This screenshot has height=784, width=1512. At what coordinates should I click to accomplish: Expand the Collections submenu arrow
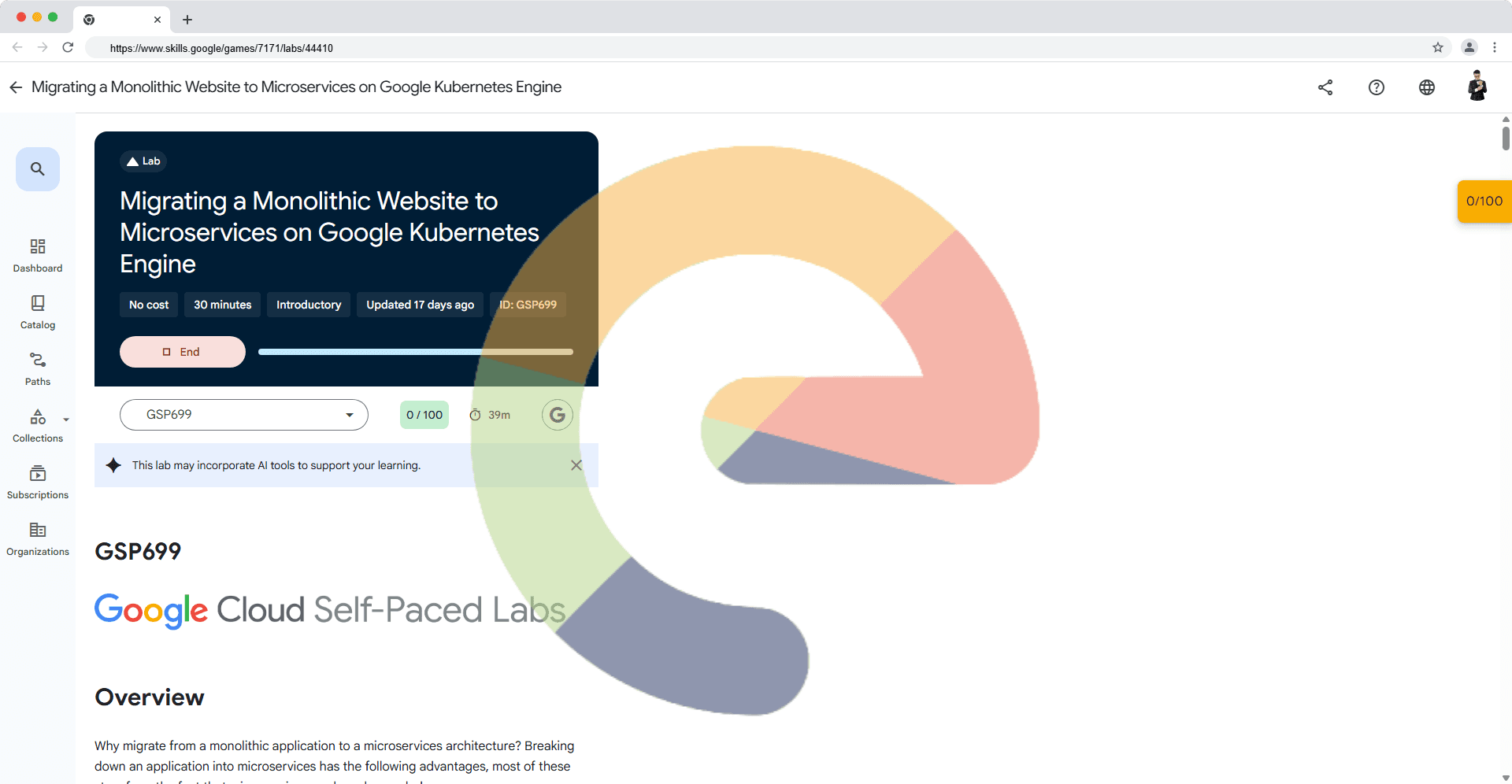click(x=66, y=420)
